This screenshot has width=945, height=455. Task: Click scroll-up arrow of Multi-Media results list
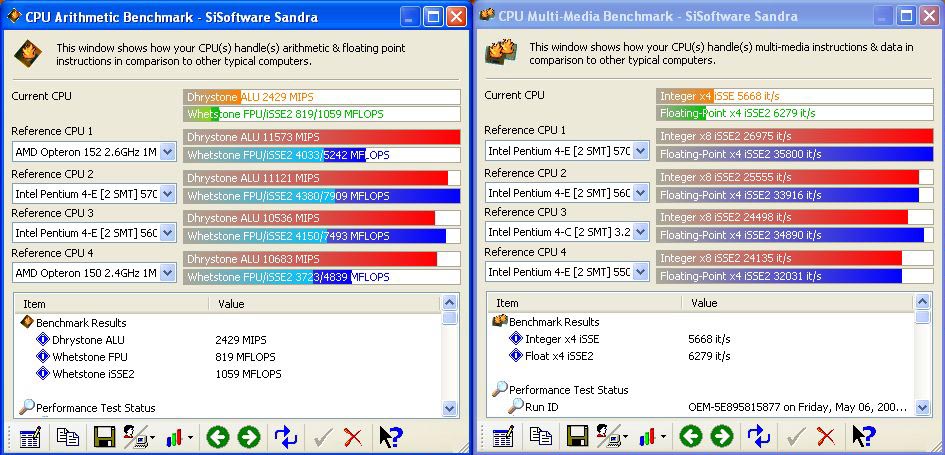(923, 303)
